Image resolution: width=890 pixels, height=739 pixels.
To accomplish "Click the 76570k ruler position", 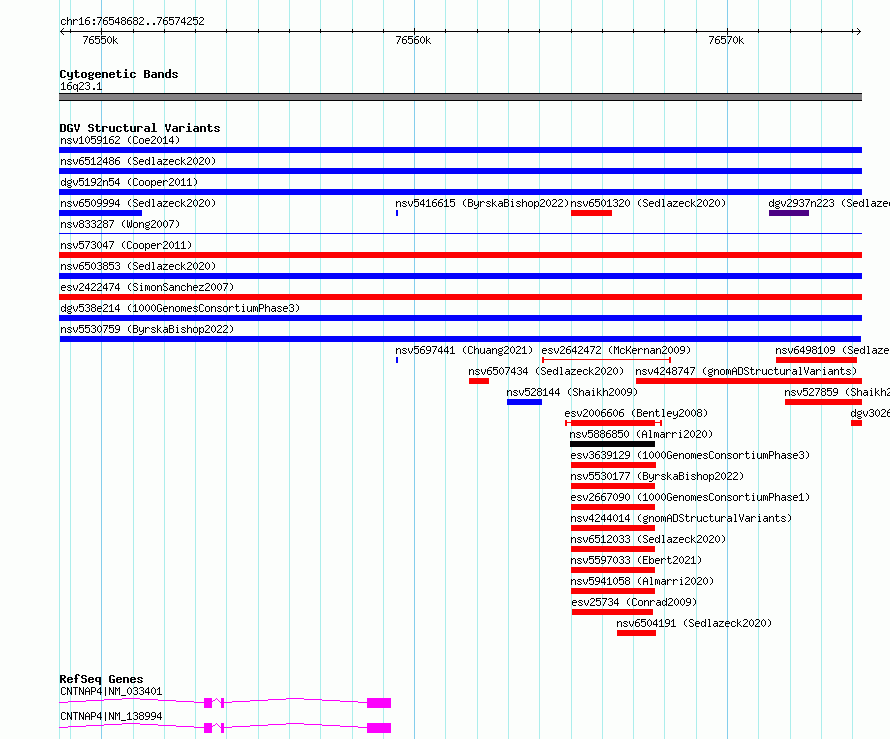I will (726, 40).
